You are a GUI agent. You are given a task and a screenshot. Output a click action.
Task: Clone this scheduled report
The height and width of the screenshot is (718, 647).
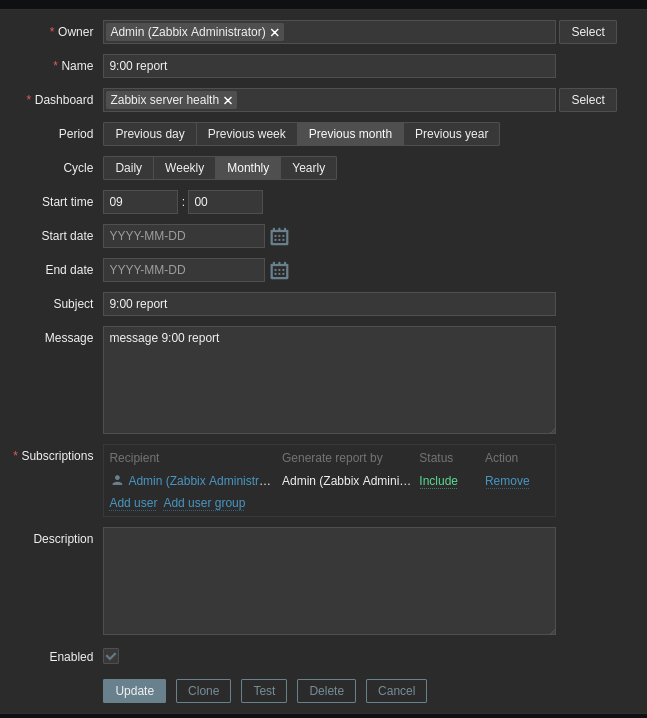203,691
